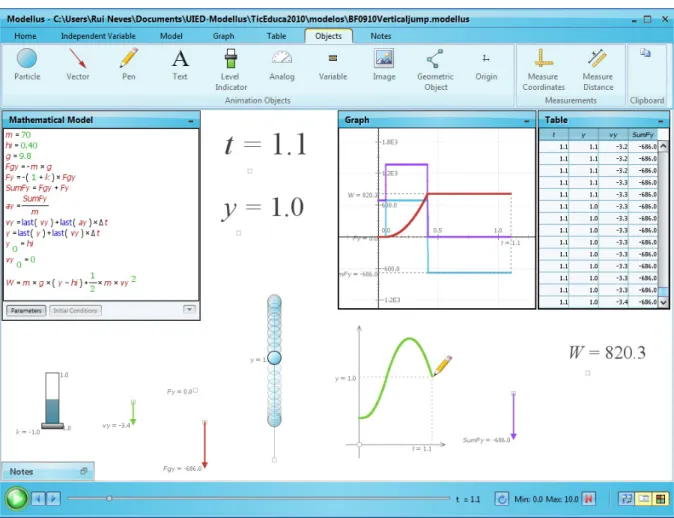Image resolution: width=674 pixels, height=518 pixels.
Task: Click the first window layout icon
Action: click(626, 499)
